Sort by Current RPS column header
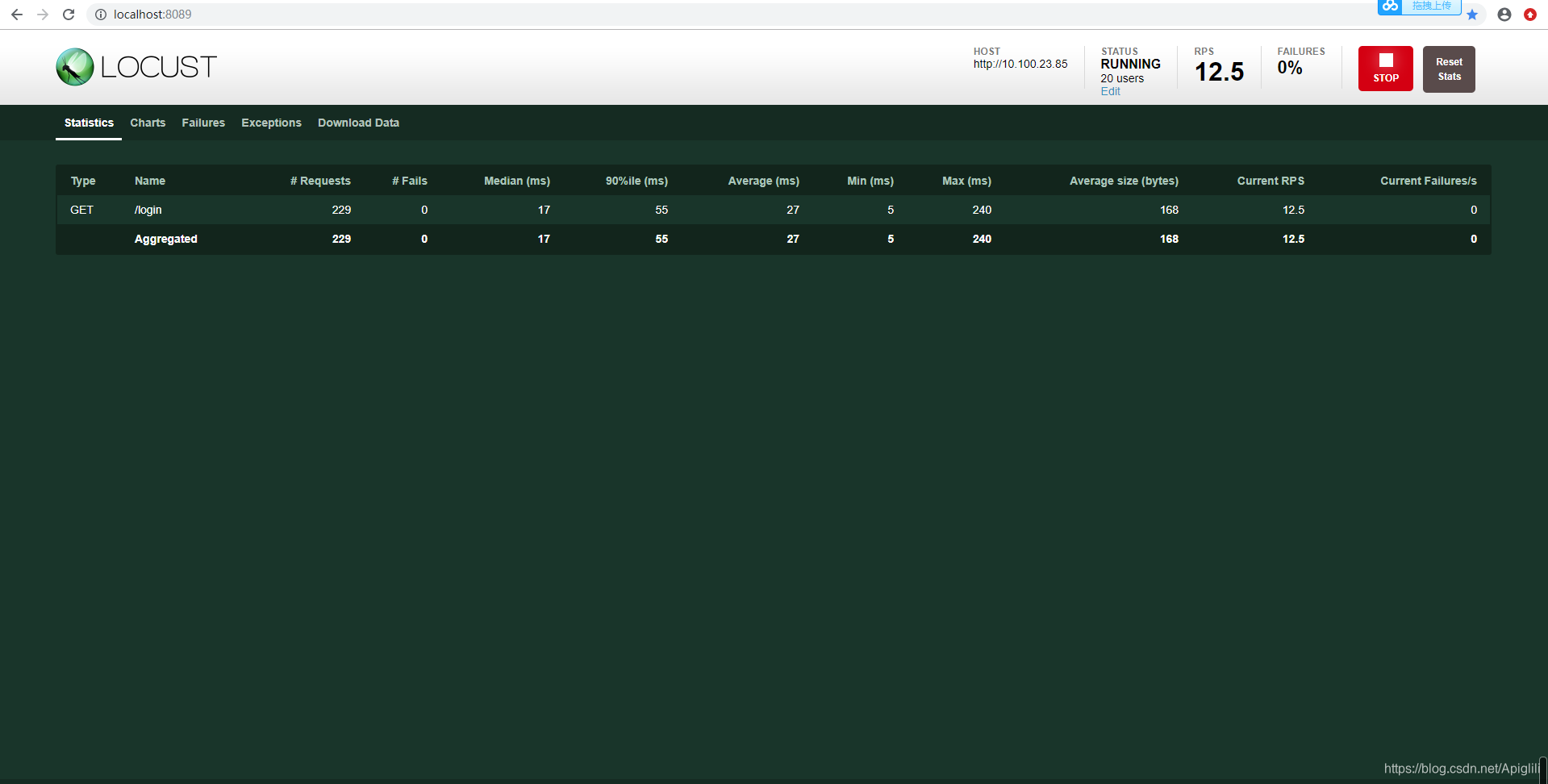 point(1271,181)
